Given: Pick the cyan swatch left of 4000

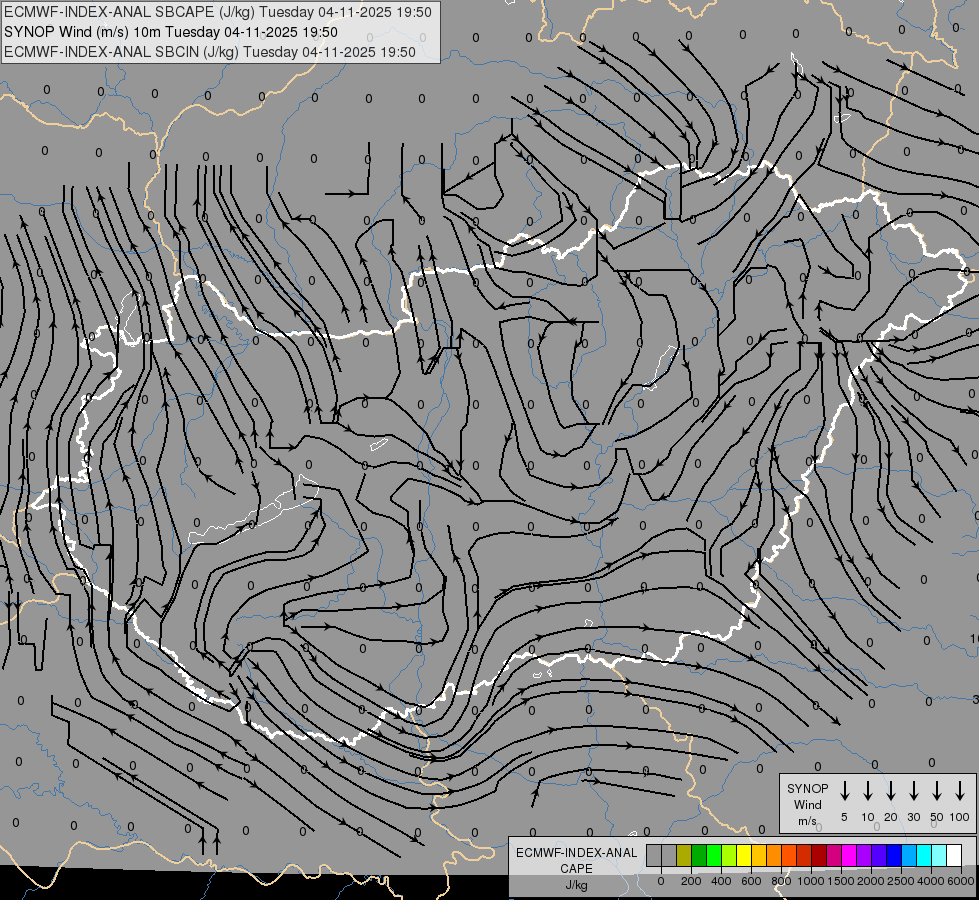Looking at the screenshot, I should pos(925,855).
